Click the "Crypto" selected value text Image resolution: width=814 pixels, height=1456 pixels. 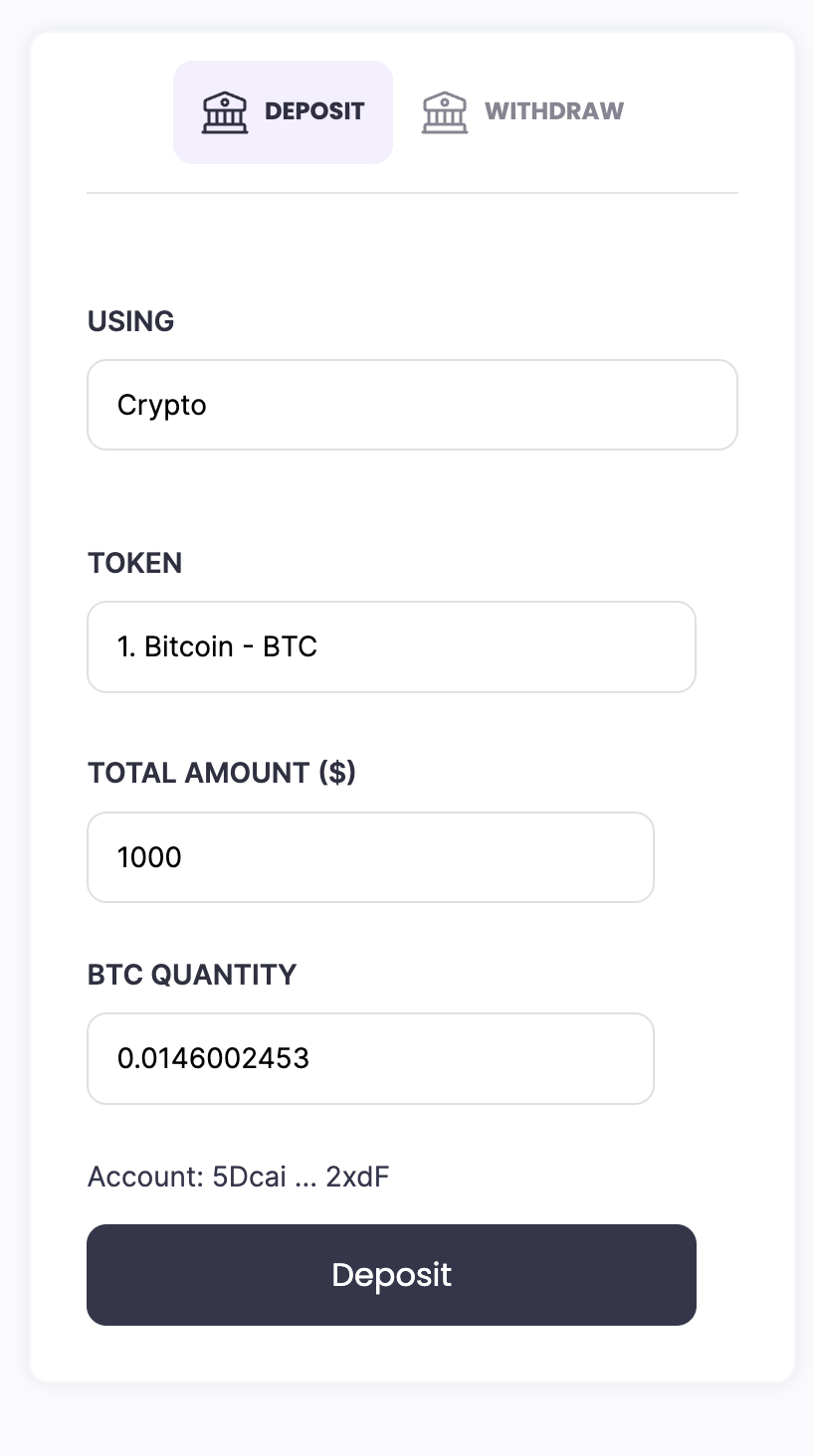point(162,406)
